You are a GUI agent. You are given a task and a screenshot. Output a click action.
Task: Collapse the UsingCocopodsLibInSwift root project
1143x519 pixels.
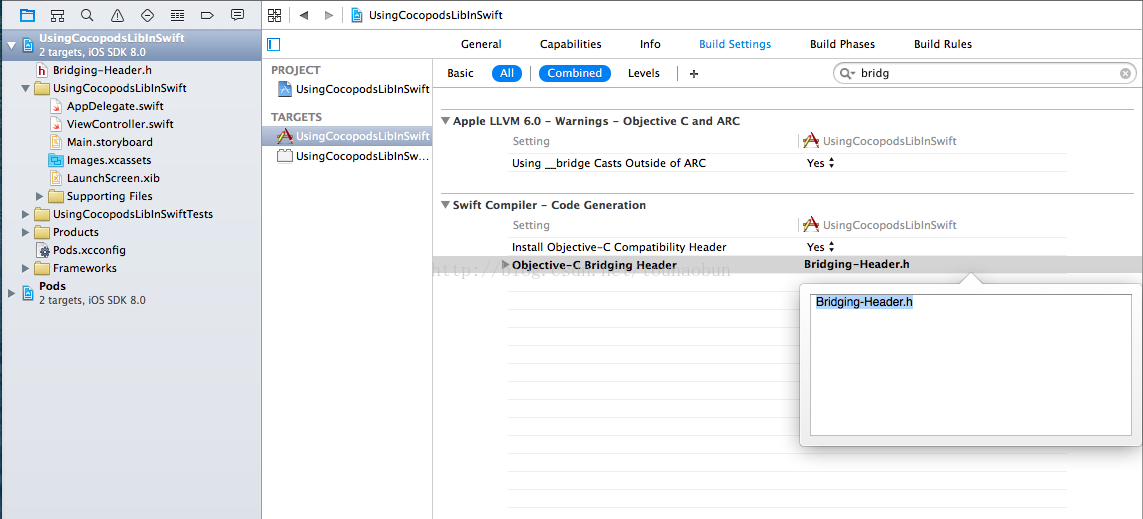coord(11,45)
